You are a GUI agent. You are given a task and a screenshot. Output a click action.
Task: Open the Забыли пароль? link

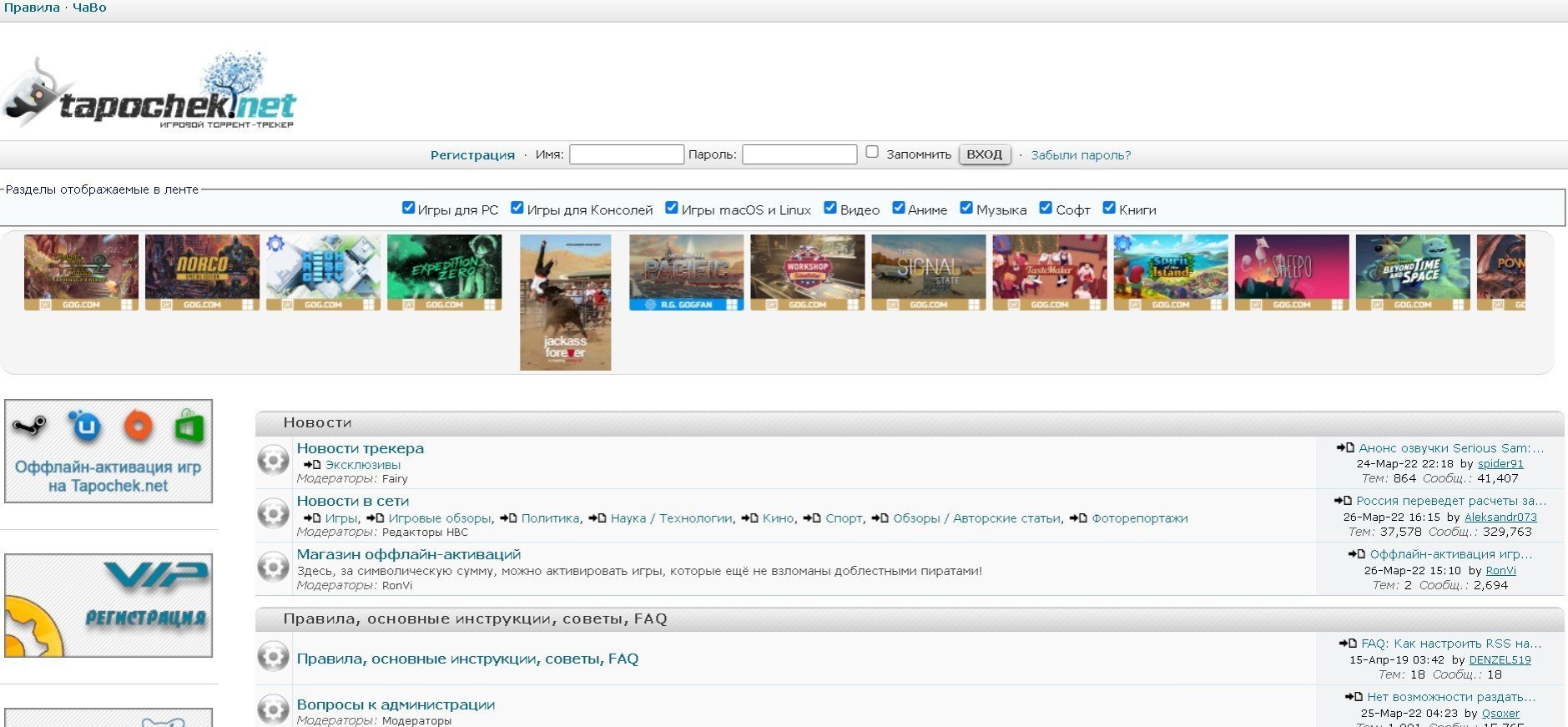(1081, 155)
